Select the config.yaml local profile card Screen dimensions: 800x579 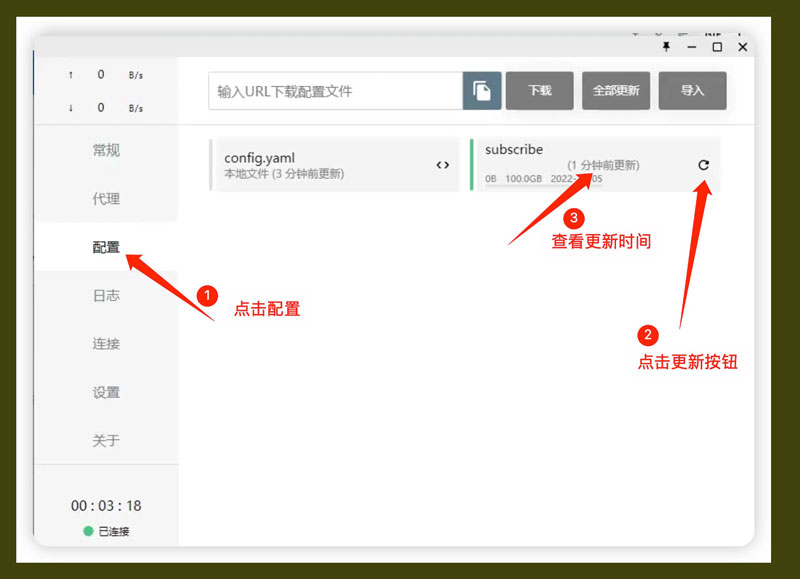(x=320, y=165)
